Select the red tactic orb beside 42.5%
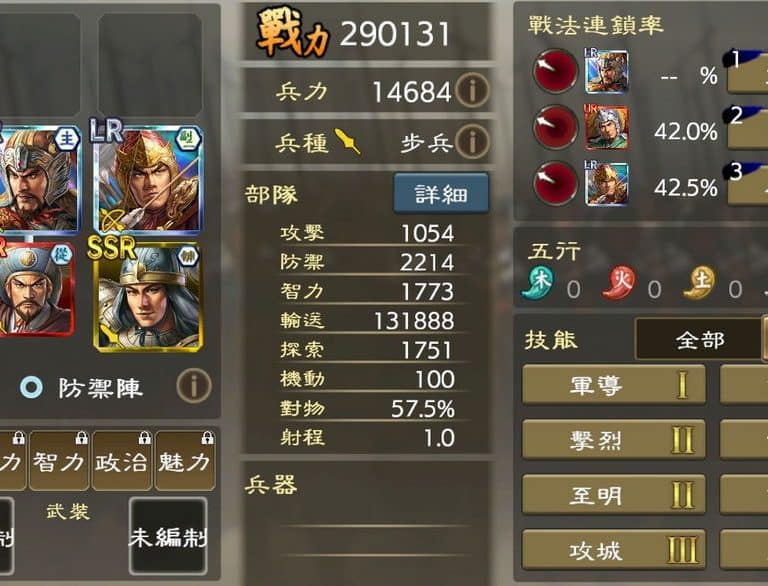768x586 pixels. pos(555,183)
